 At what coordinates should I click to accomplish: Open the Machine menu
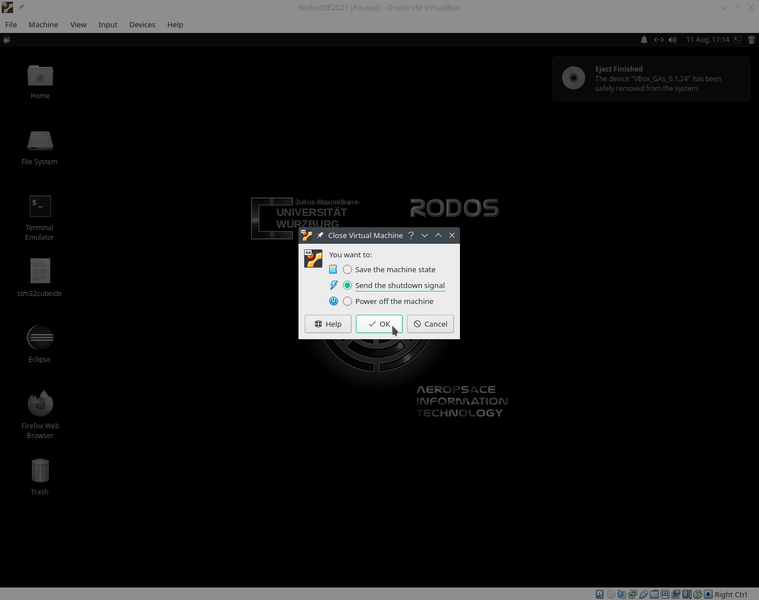point(43,24)
